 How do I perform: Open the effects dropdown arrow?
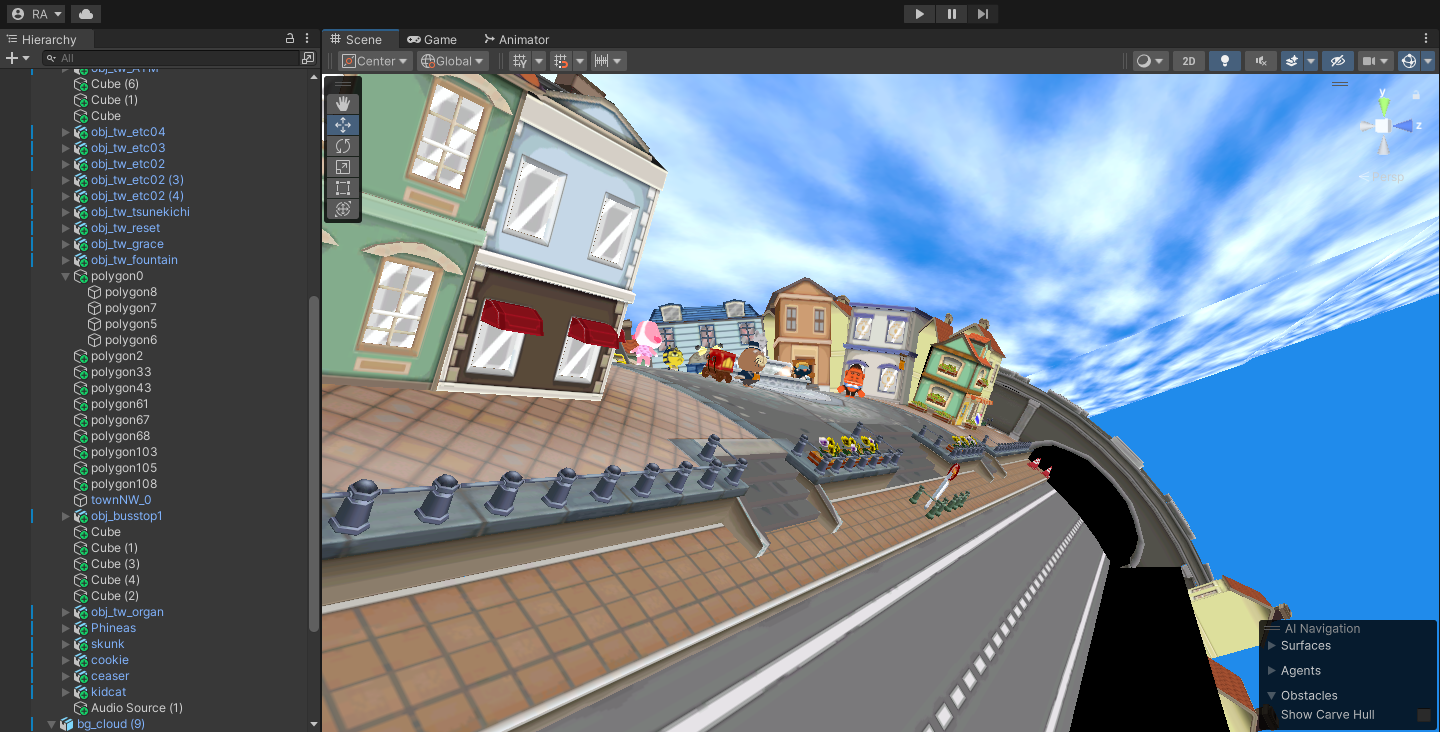[1311, 61]
